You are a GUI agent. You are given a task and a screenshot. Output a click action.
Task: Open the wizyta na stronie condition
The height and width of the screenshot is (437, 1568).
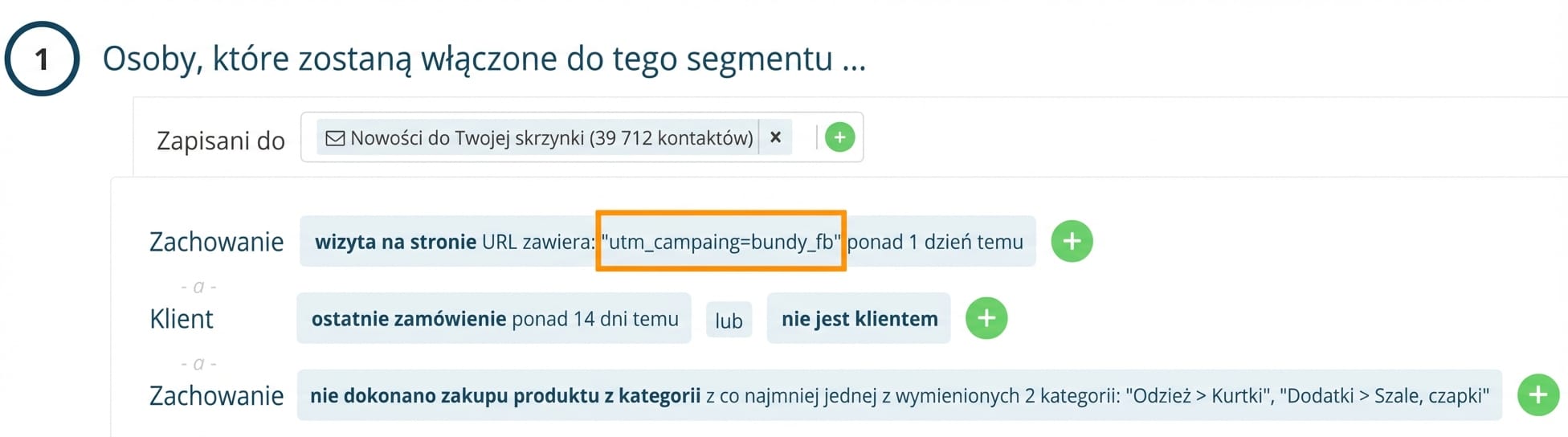(395, 242)
